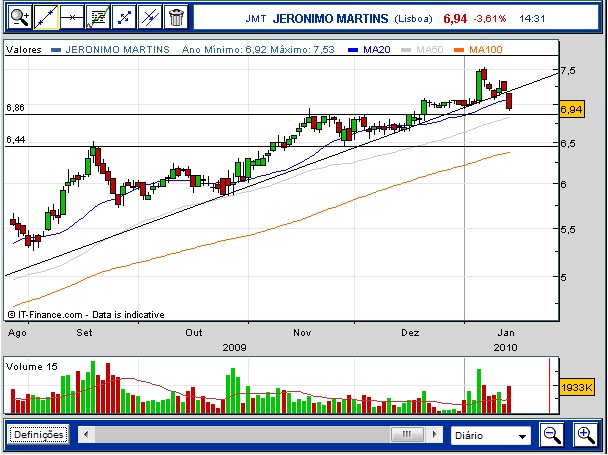Click the 6,44 horizontal line label
Viewport: 608px width, 455px height.
(16, 140)
